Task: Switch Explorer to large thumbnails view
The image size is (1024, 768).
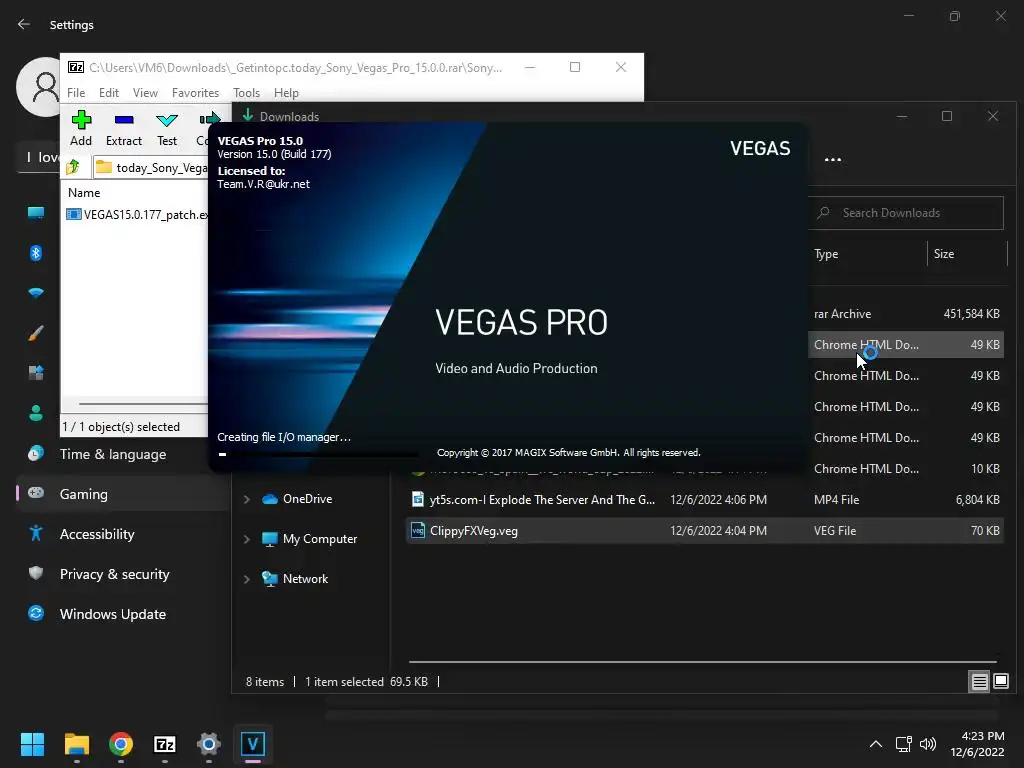Action: click(x=1001, y=682)
